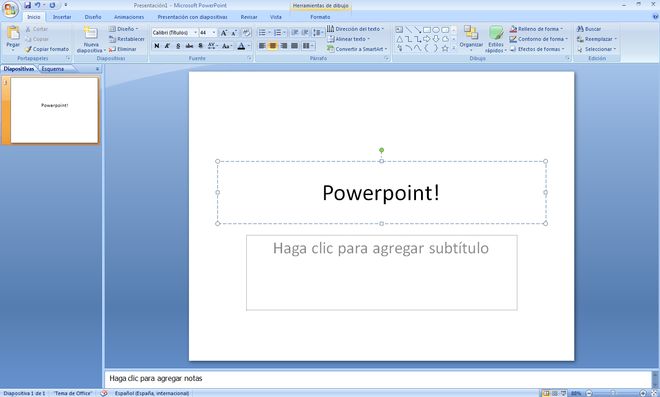Zoom out with the minus button

pyautogui.click(x=588, y=393)
